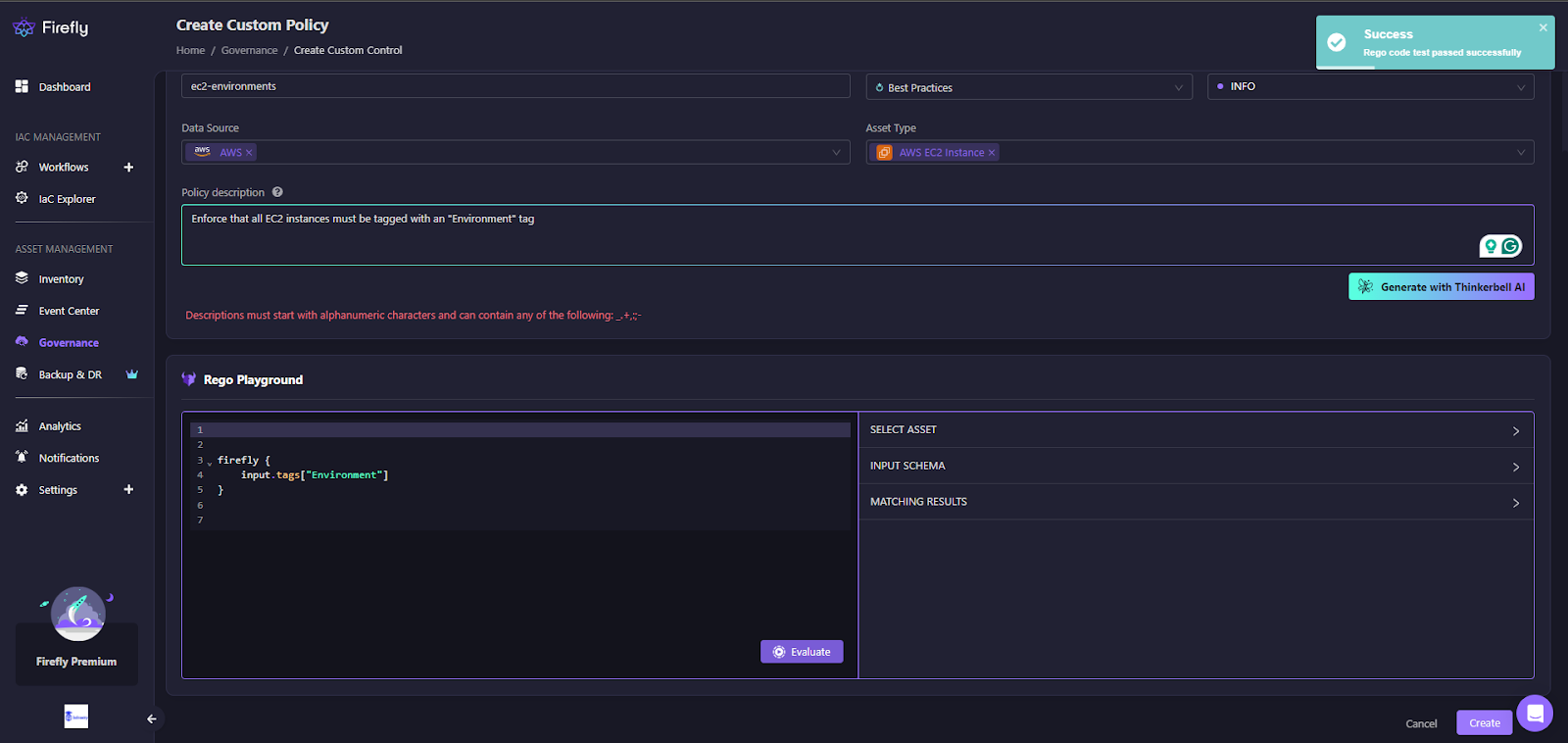Click the Firefly logo icon
The width and height of the screenshot is (1568, 743).
tap(24, 27)
